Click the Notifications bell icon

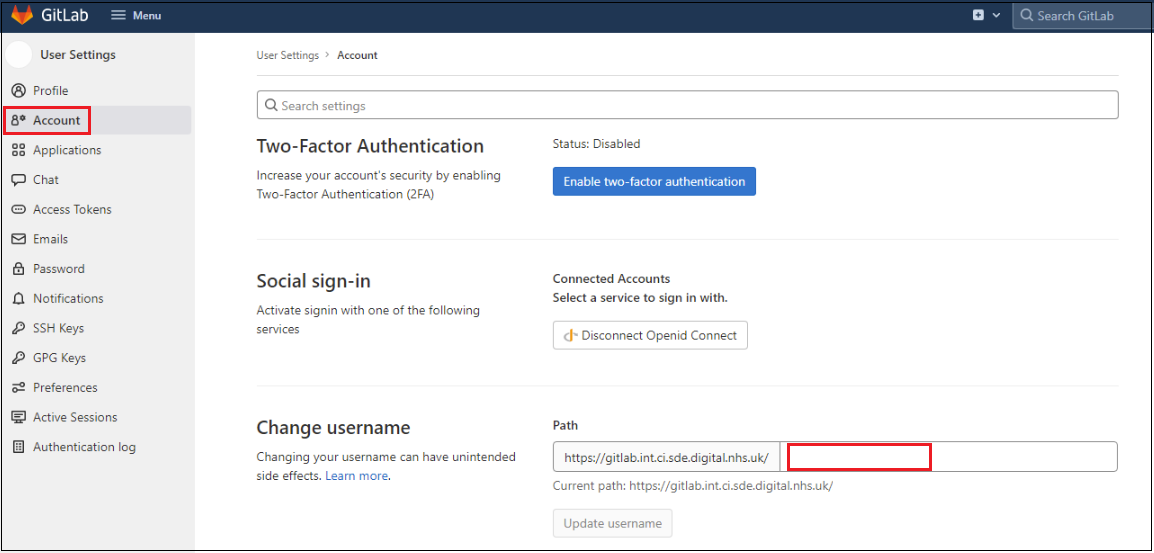tap(19, 298)
